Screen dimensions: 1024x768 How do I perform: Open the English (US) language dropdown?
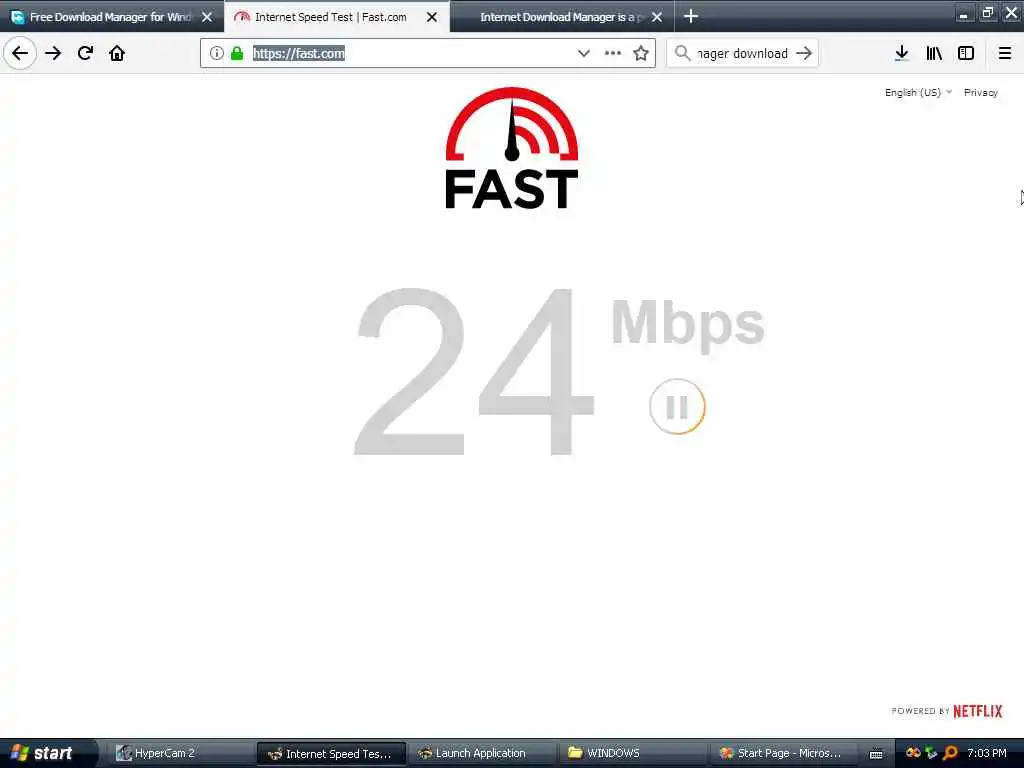[x=918, y=92]
